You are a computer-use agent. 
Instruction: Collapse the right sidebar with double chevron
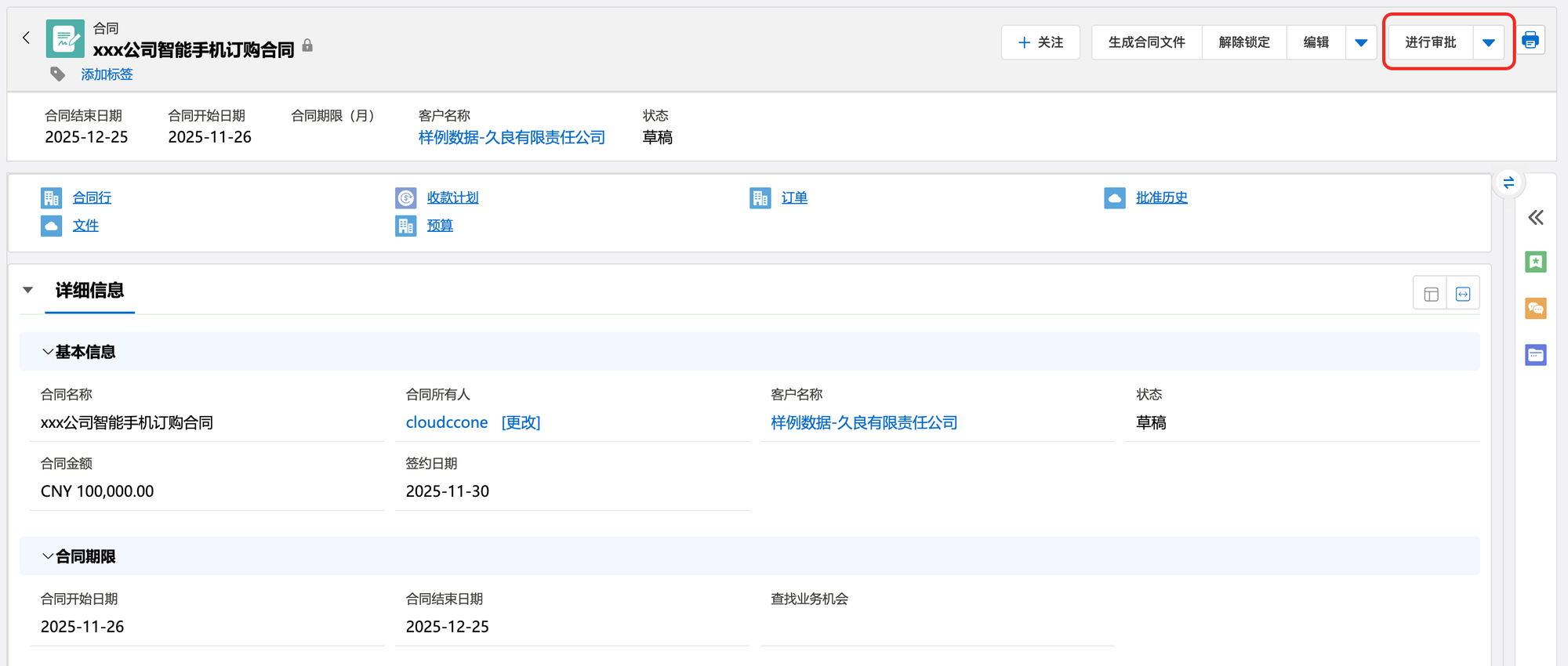1535,217
